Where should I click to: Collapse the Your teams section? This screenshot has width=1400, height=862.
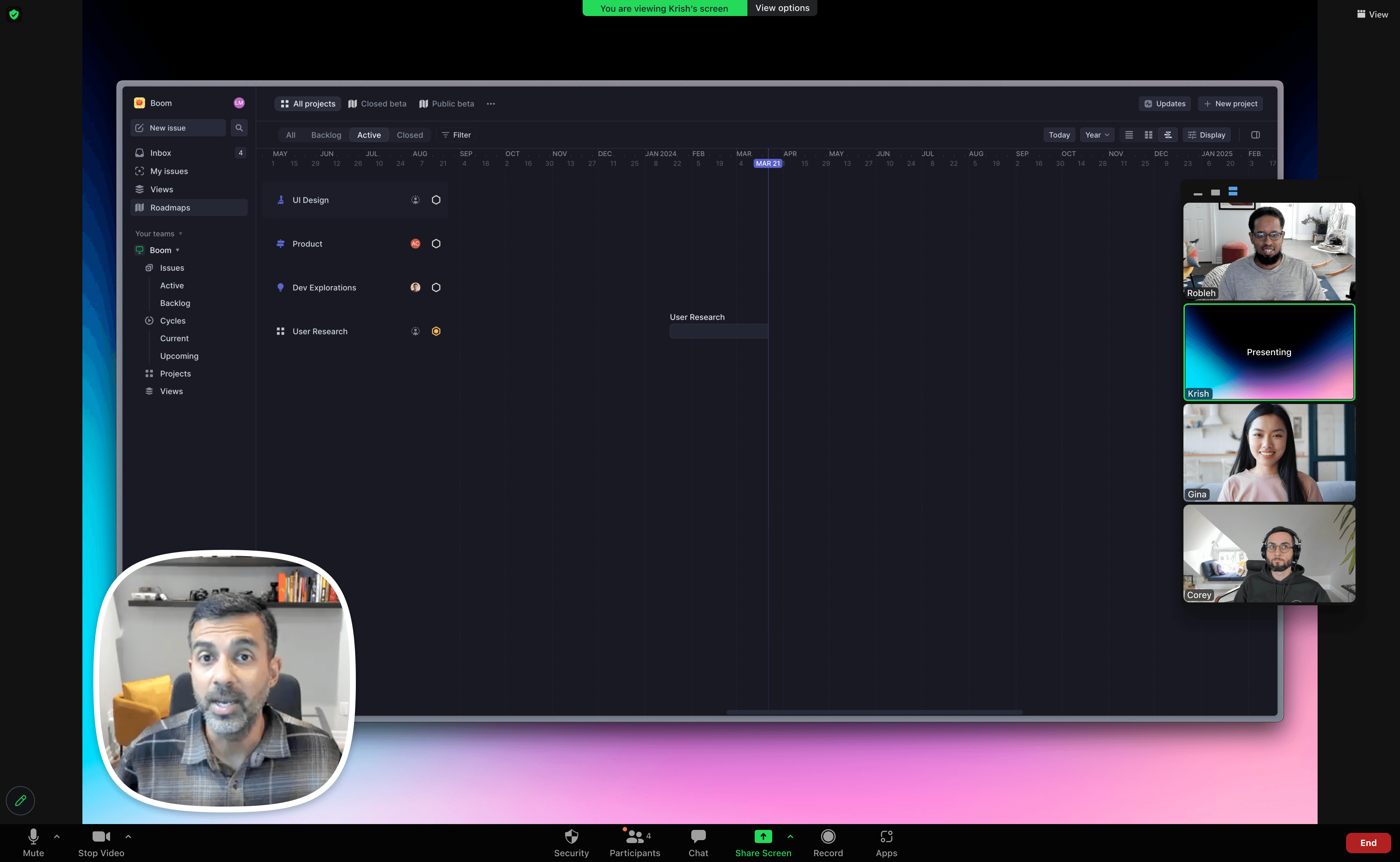159,234
